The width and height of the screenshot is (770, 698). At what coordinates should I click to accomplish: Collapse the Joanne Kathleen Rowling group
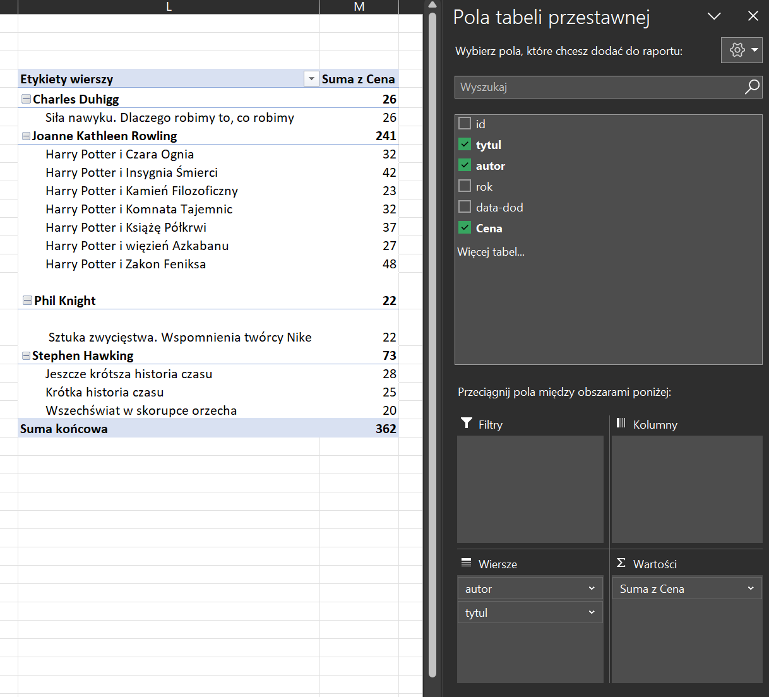26,136
